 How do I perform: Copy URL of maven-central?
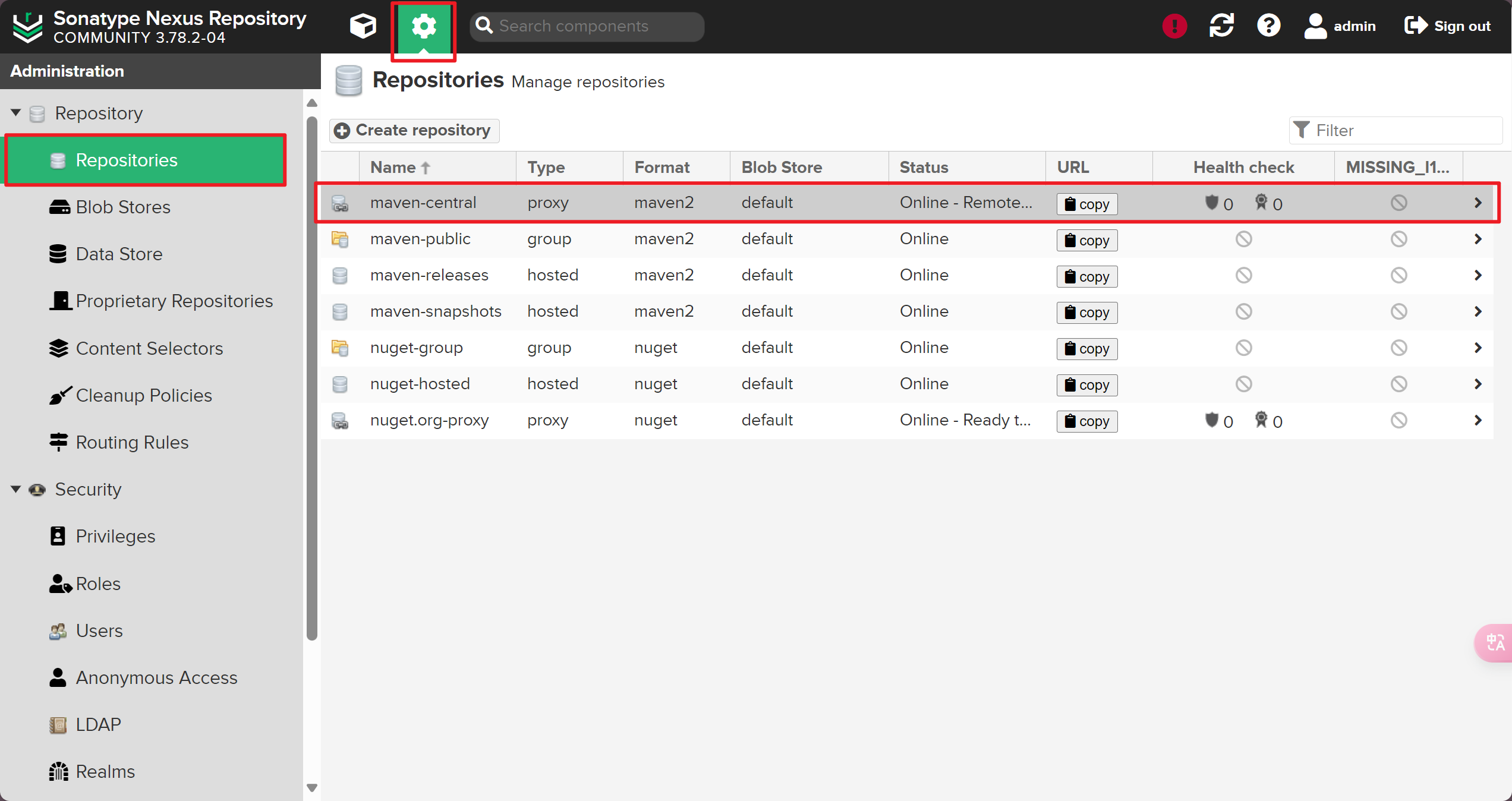[x=1087, y=204]
